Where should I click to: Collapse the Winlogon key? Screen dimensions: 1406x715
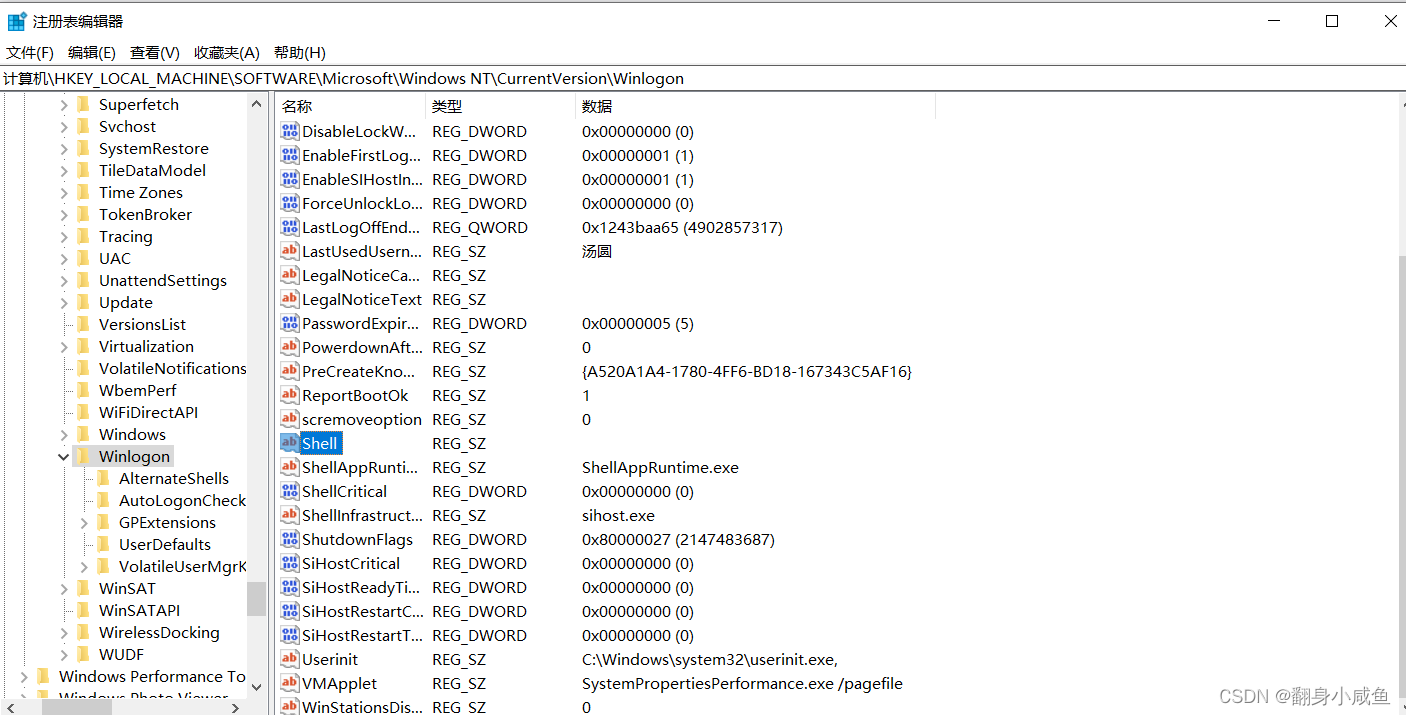(64, 457)
